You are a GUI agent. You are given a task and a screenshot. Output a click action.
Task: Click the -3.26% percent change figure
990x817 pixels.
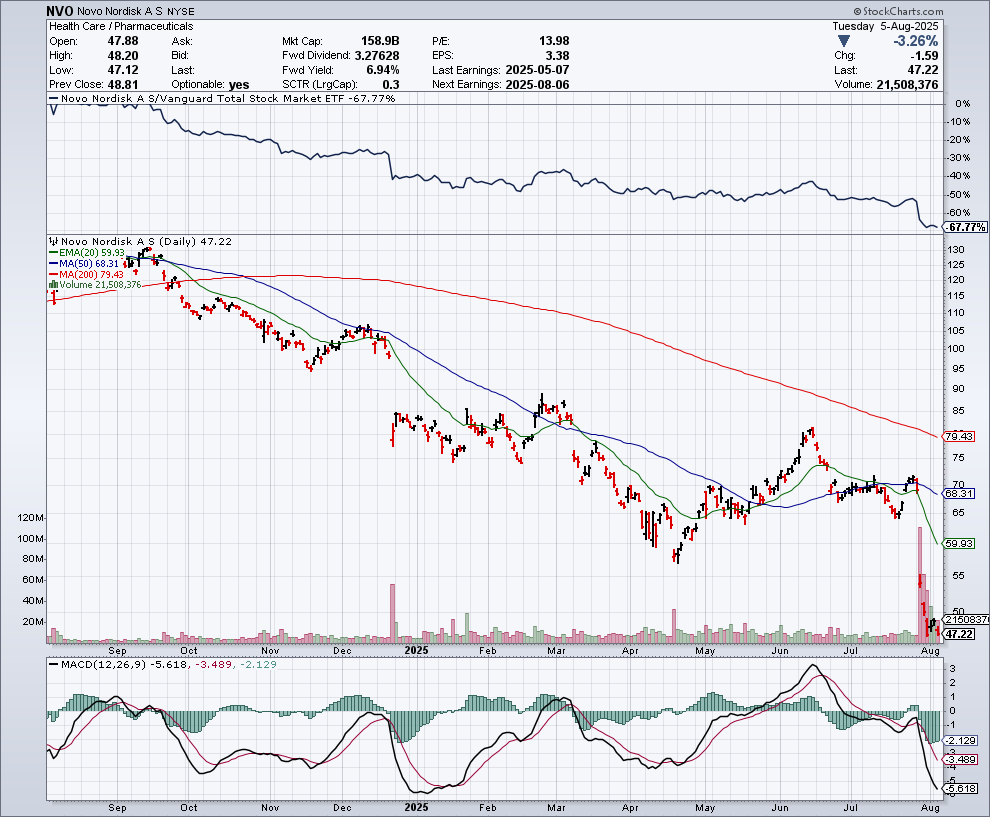915,41
